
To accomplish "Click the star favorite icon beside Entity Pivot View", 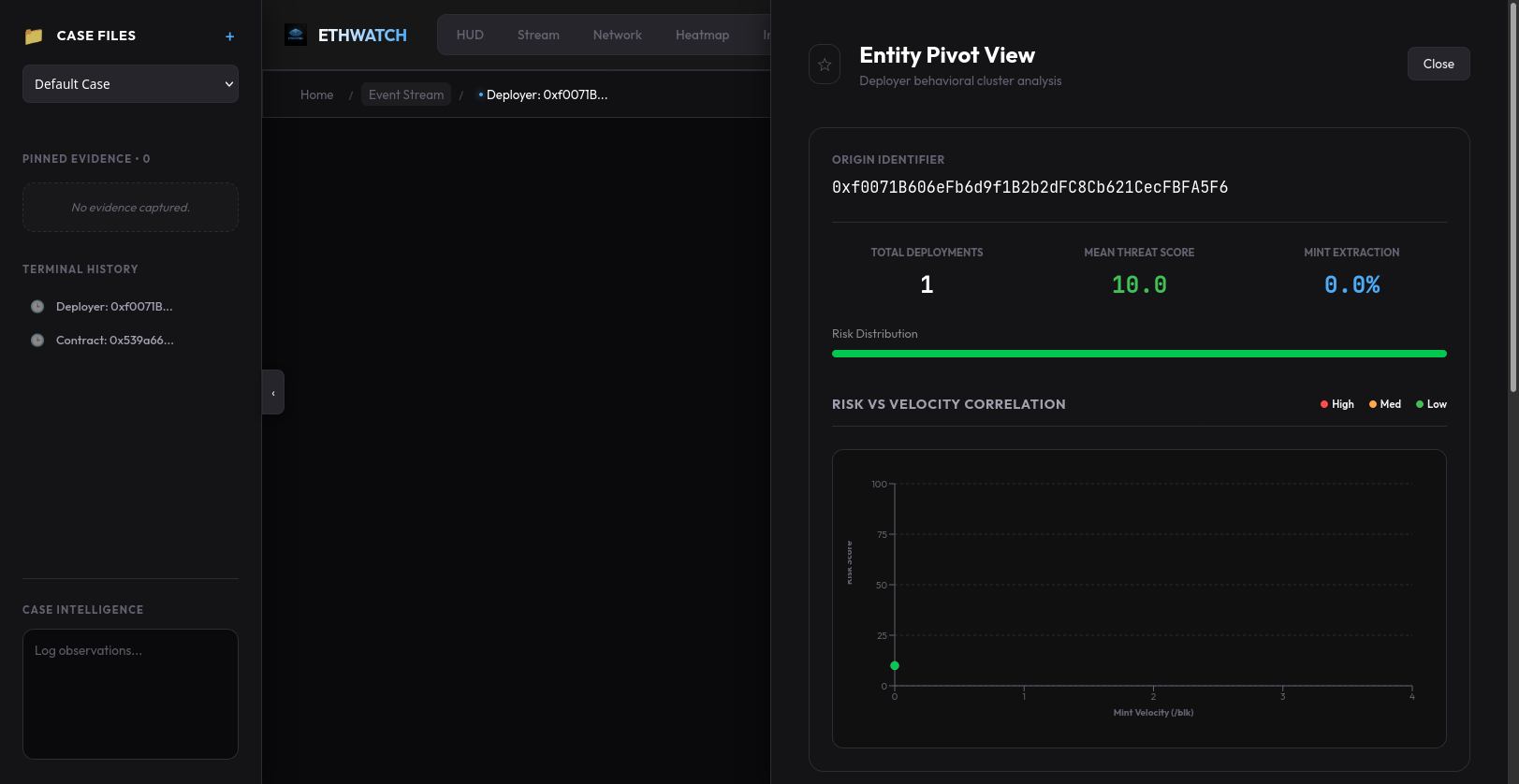I will pos(825,65).
